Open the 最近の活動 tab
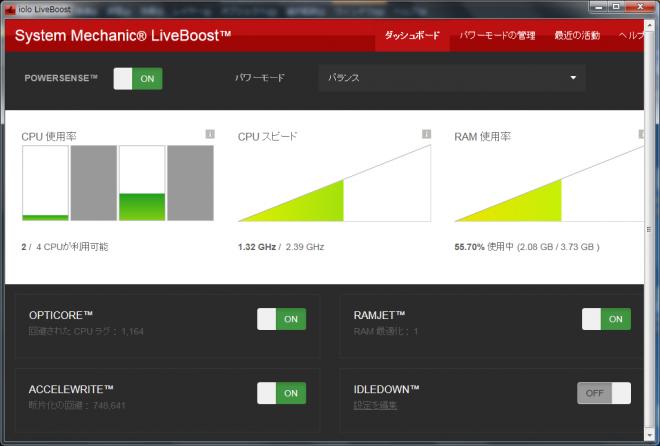 [x=577, y=35]
